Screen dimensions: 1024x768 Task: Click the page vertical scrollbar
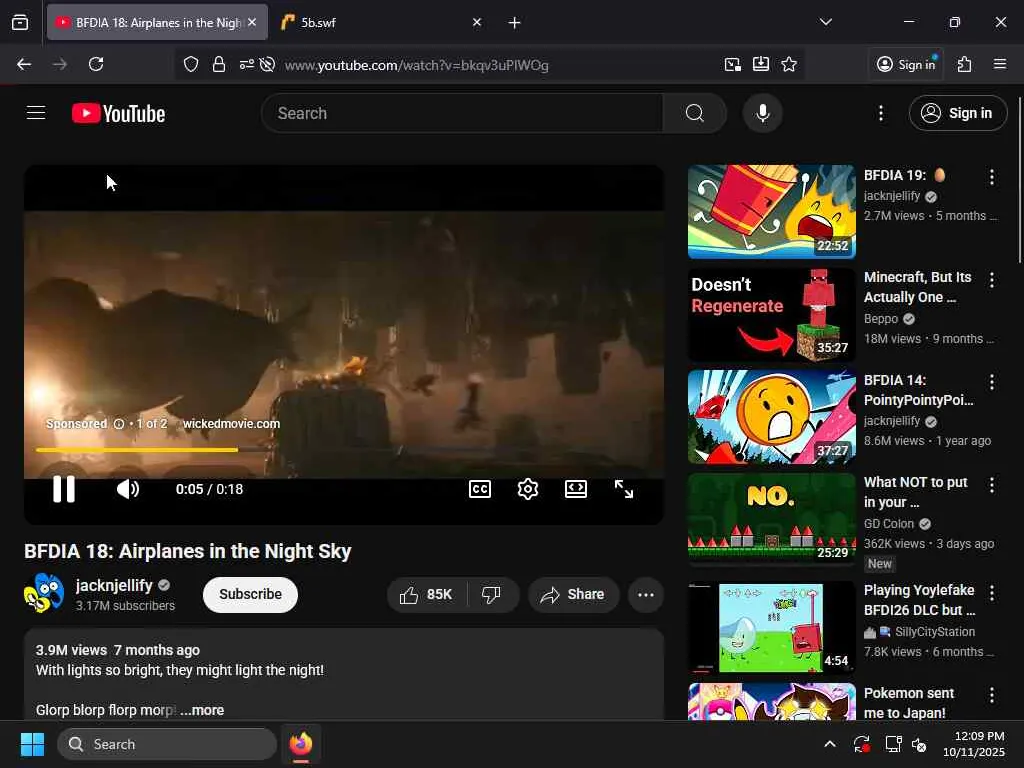point(1019,181)
